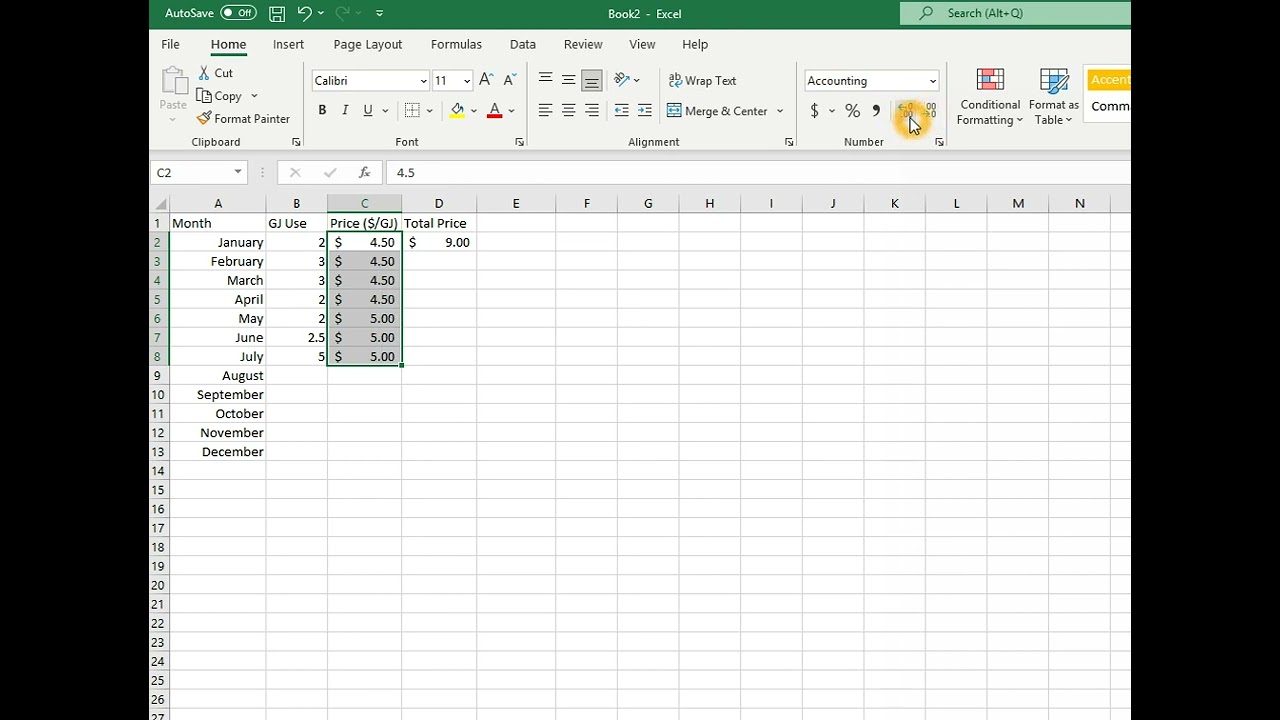Switch to the Data tab
The image size is (1280, 720).
pos(523,44)
